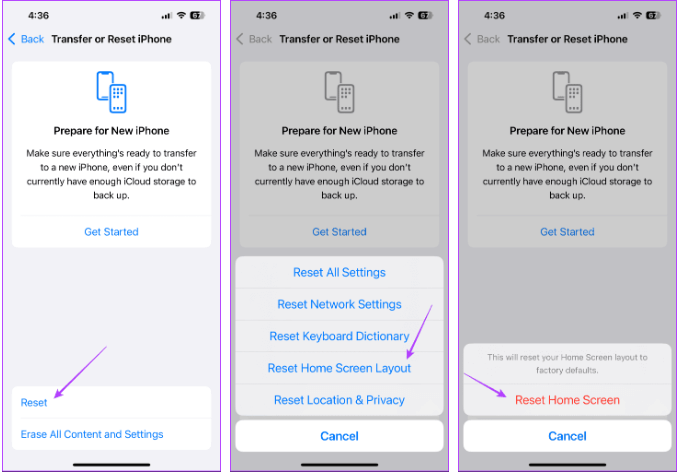The image size is (679, 474).
Task: Tap the home indicator bar on the first phone
Action: 112,465
